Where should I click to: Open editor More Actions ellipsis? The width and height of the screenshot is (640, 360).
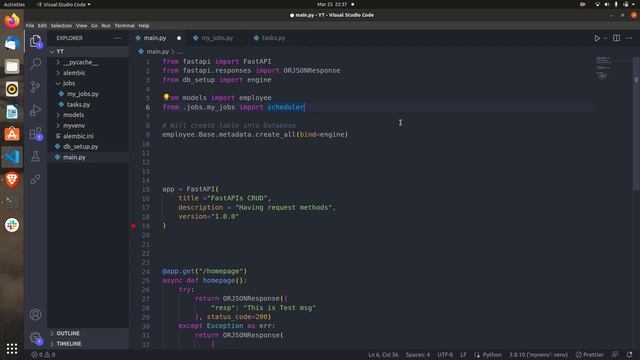(629, 38)
